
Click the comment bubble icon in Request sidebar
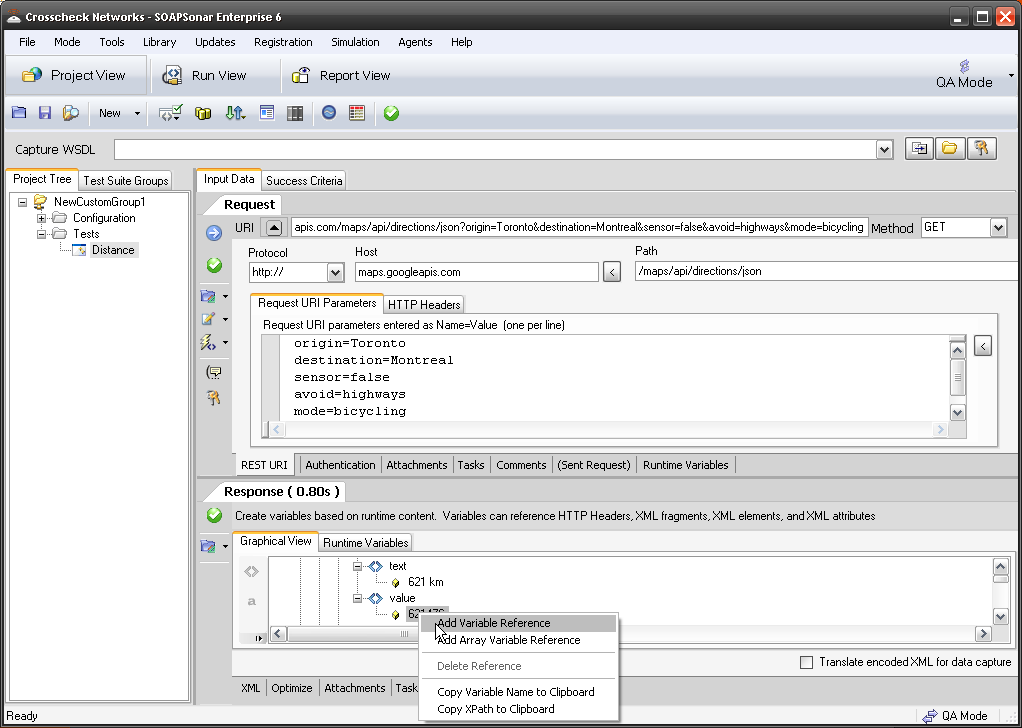click(214, 371)
